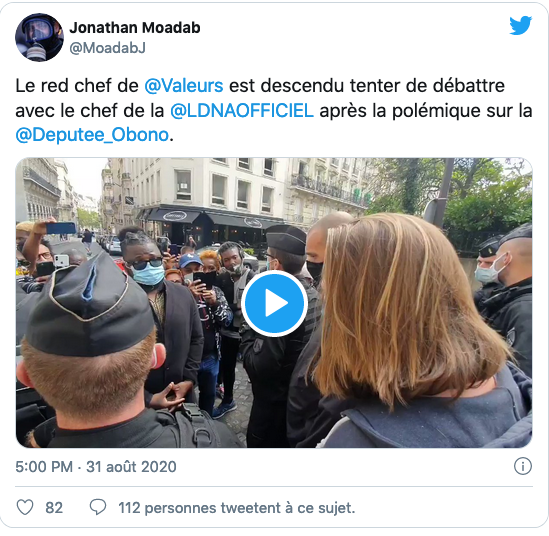549x536 pixels.
Task: Open the @Valeurs mention link
Action: click(184, 86)
